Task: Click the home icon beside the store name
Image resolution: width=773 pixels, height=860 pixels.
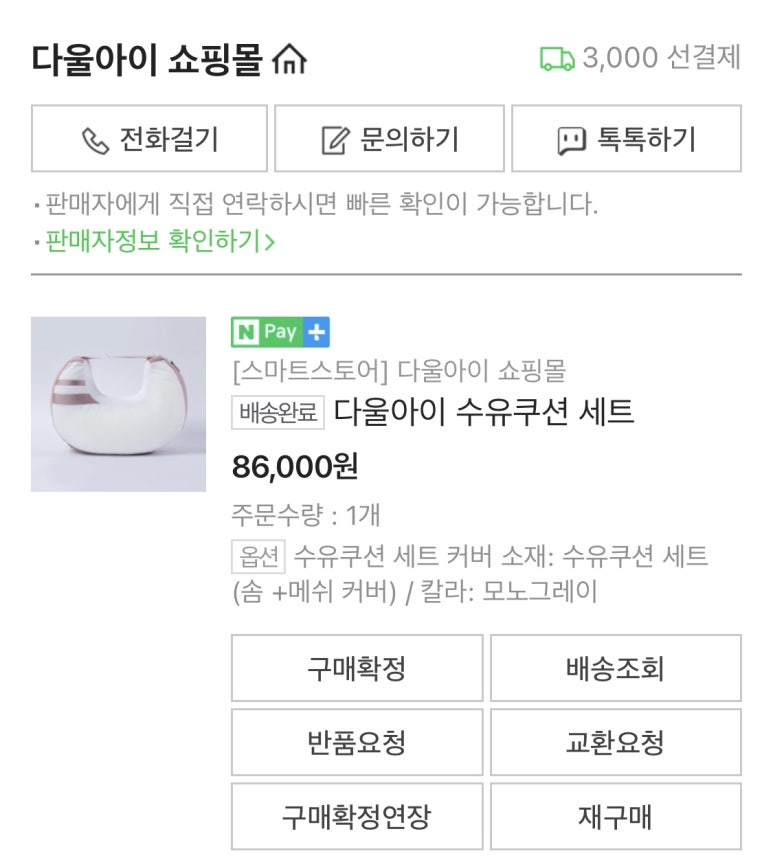Action: [290, 61]
